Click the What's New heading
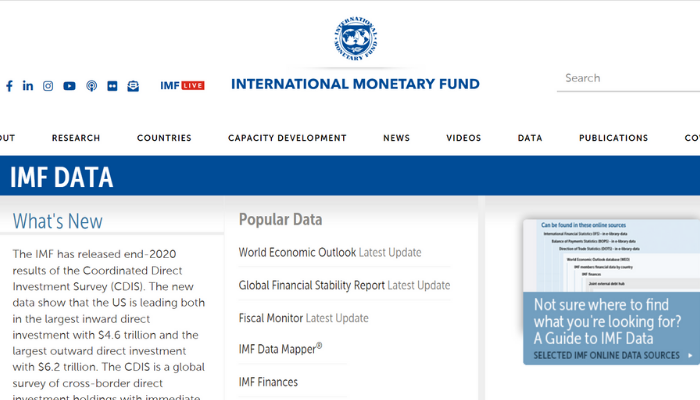The image size is (700, 400). pyautogui.click(x=58, y=221)
